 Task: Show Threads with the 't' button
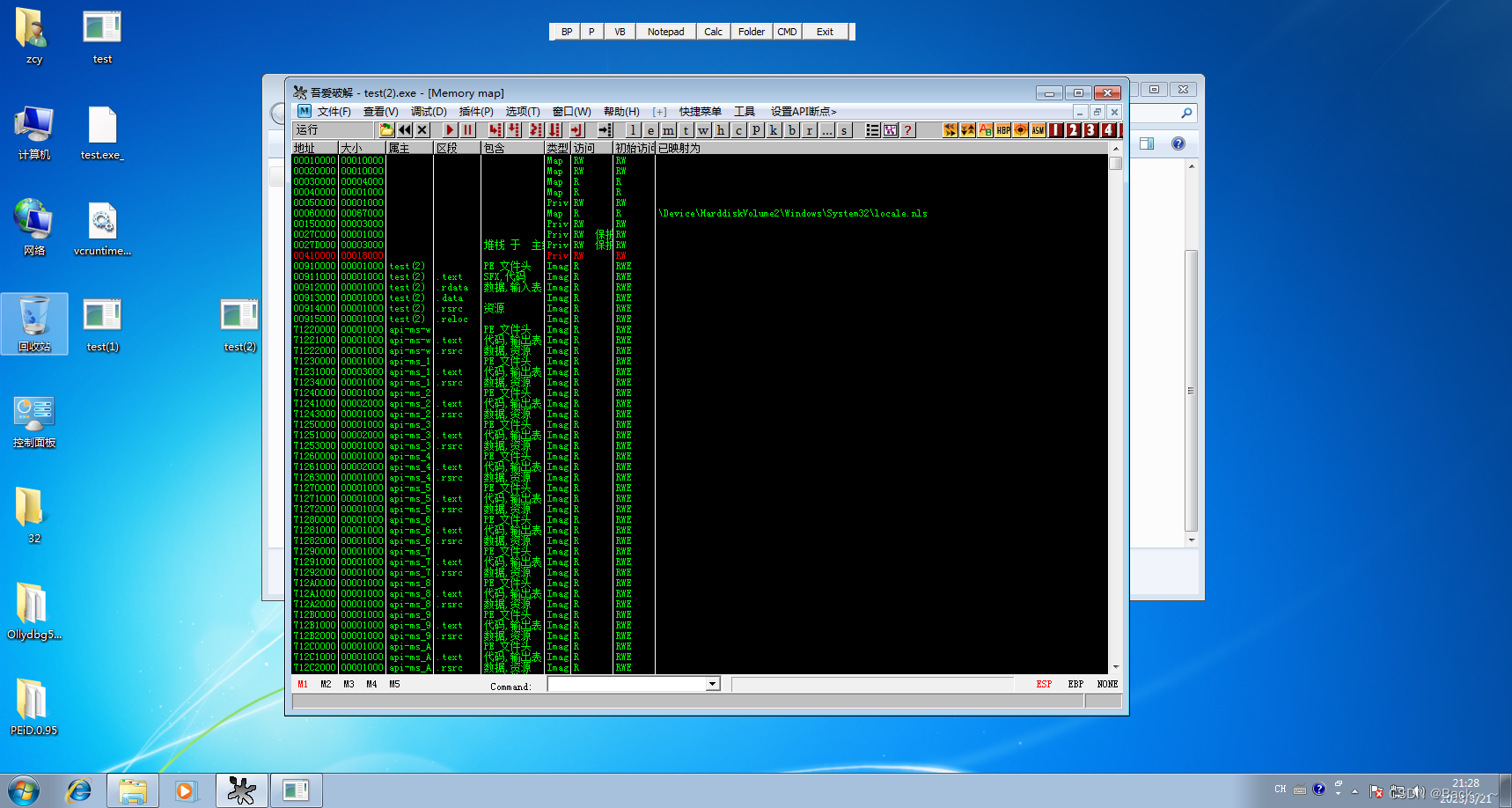[x=686, y=130]
